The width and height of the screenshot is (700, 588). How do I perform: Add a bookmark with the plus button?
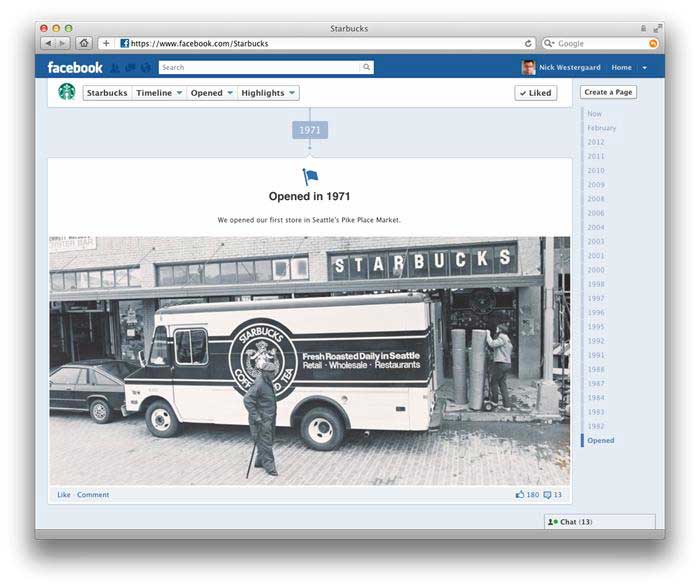pyautogui.click(x=106, y=43)
